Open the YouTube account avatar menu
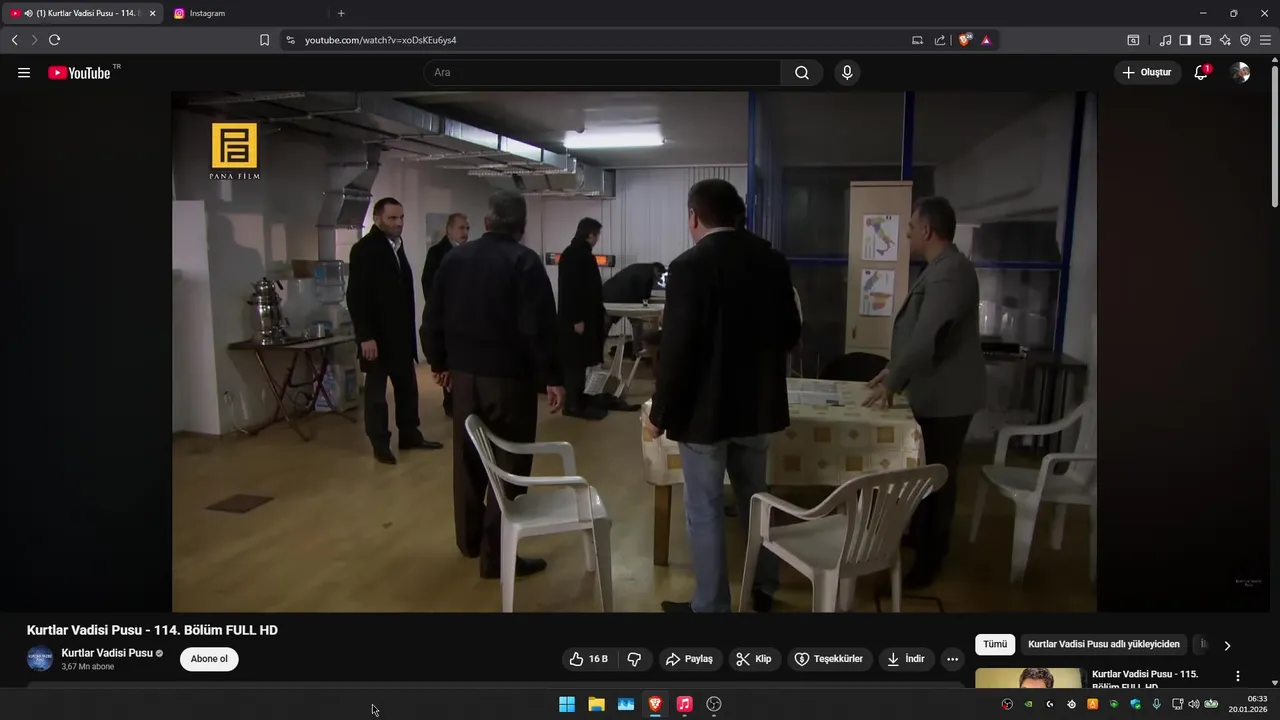Image resolution: width=1280 pixels, height=720 pixels. 1240,73
